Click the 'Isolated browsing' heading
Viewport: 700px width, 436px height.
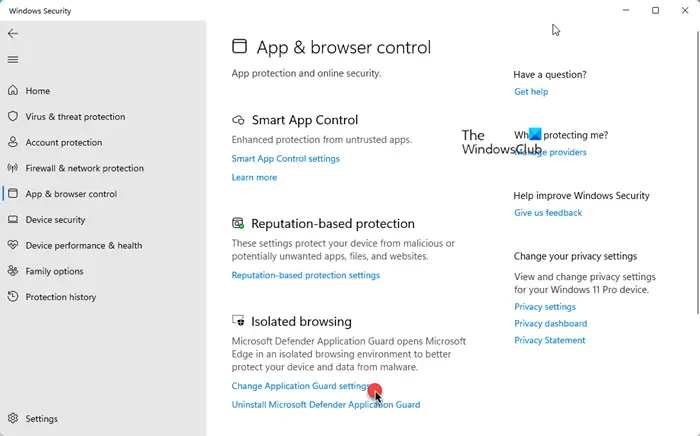coord(301,321)
